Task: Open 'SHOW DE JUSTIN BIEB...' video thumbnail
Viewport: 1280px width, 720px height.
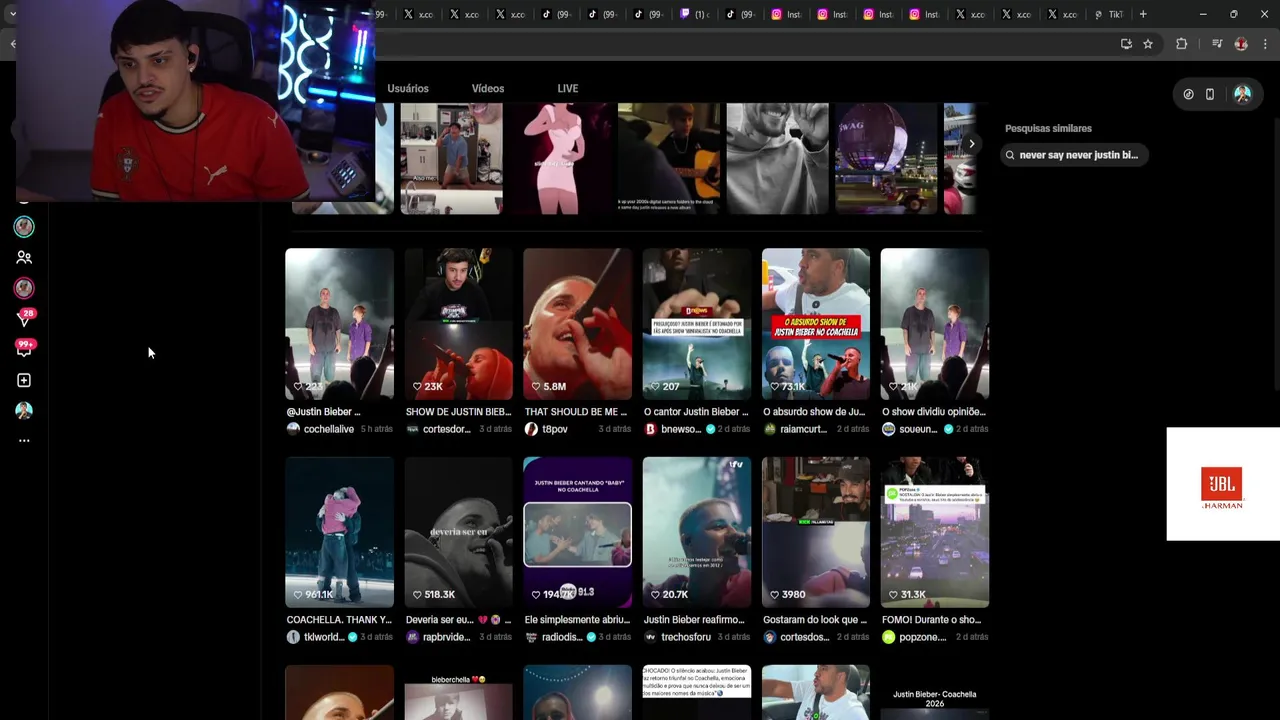Action: (x=458, y=324)
